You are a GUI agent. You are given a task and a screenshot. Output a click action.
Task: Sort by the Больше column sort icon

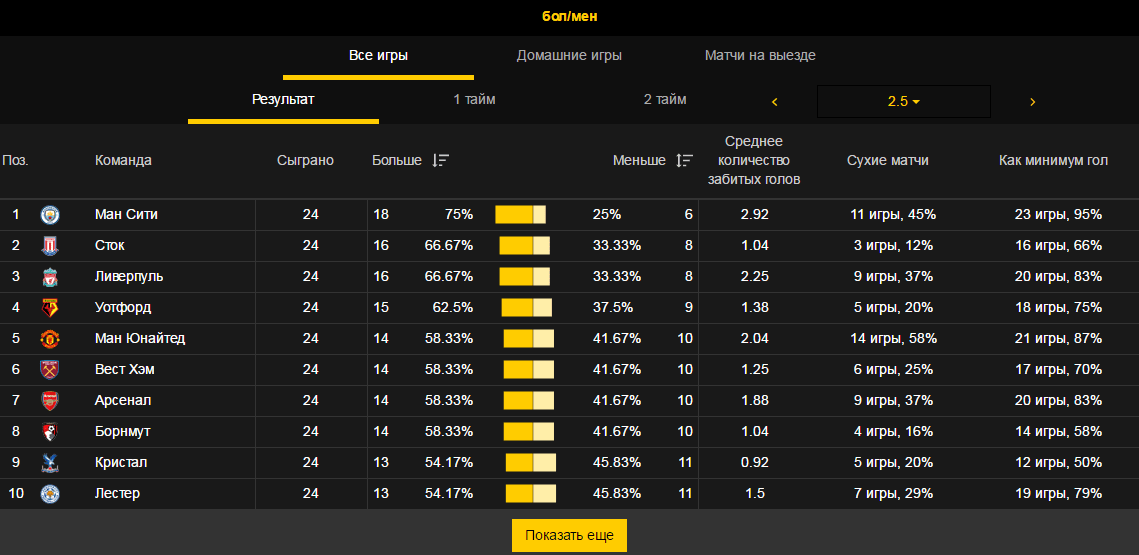coord(440,161)
